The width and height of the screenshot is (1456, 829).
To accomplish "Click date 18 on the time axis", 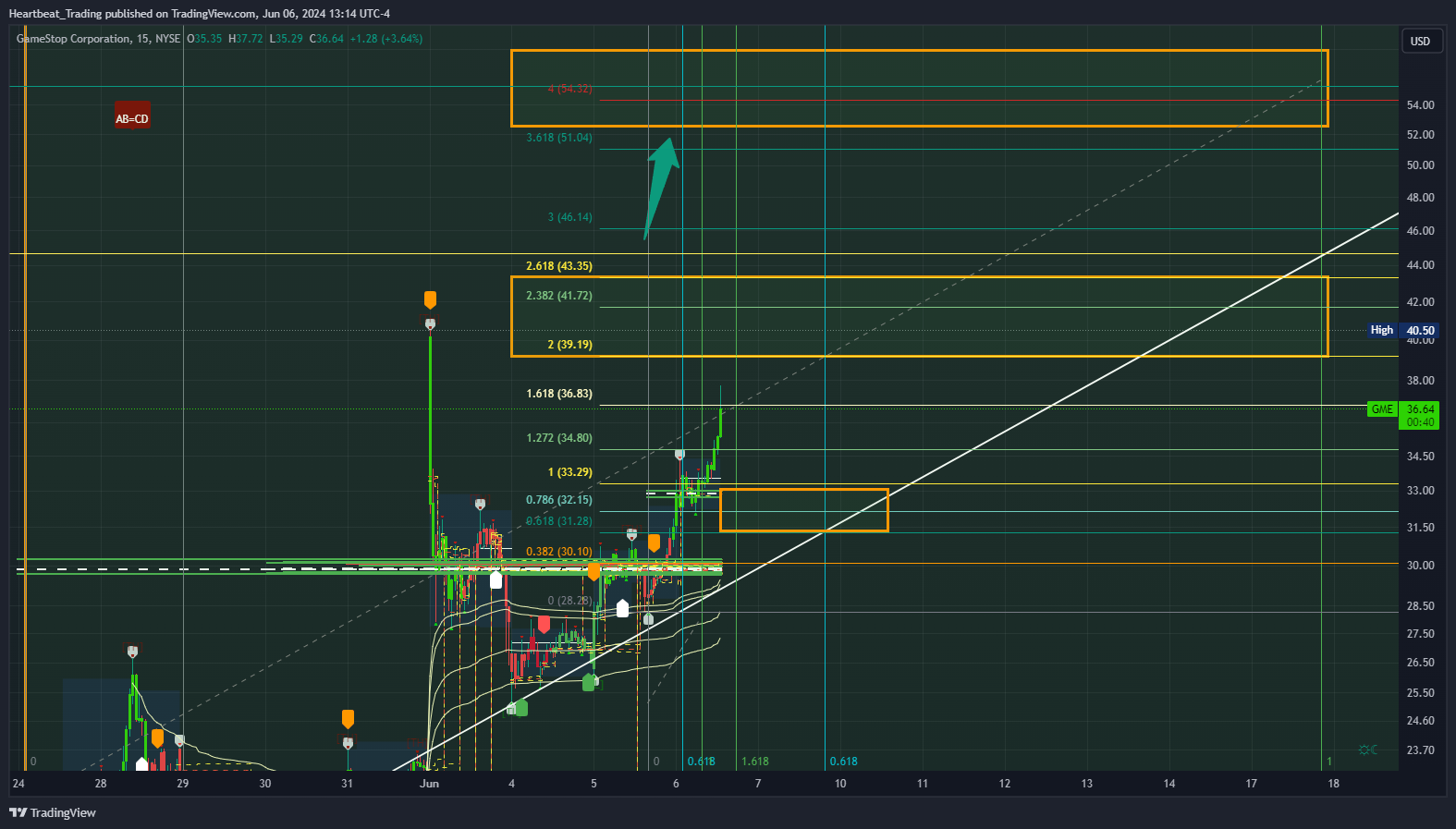I will 1334,784.
